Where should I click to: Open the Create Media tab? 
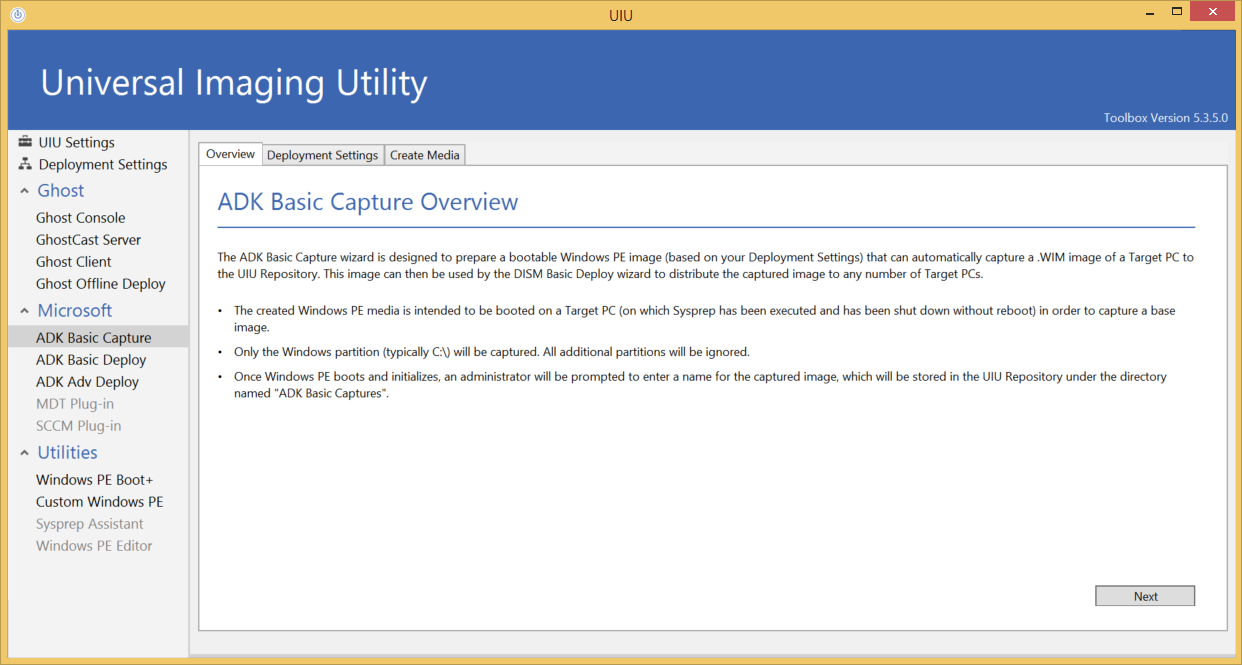click(x=425, y=155)
